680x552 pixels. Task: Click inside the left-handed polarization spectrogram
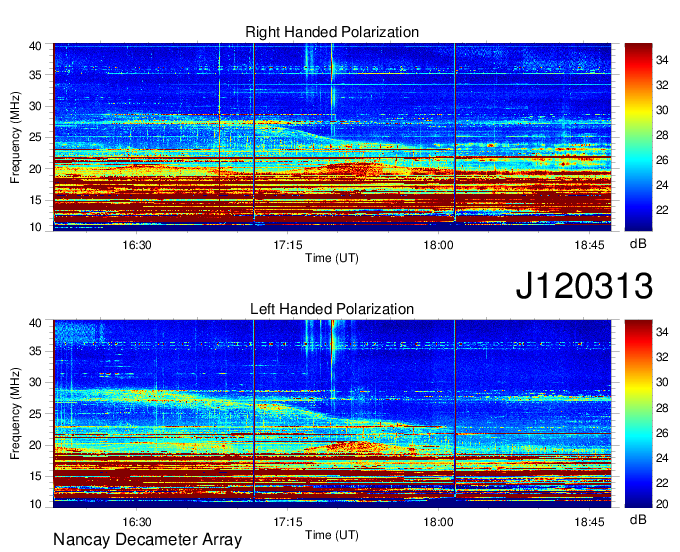click(332, 414)
